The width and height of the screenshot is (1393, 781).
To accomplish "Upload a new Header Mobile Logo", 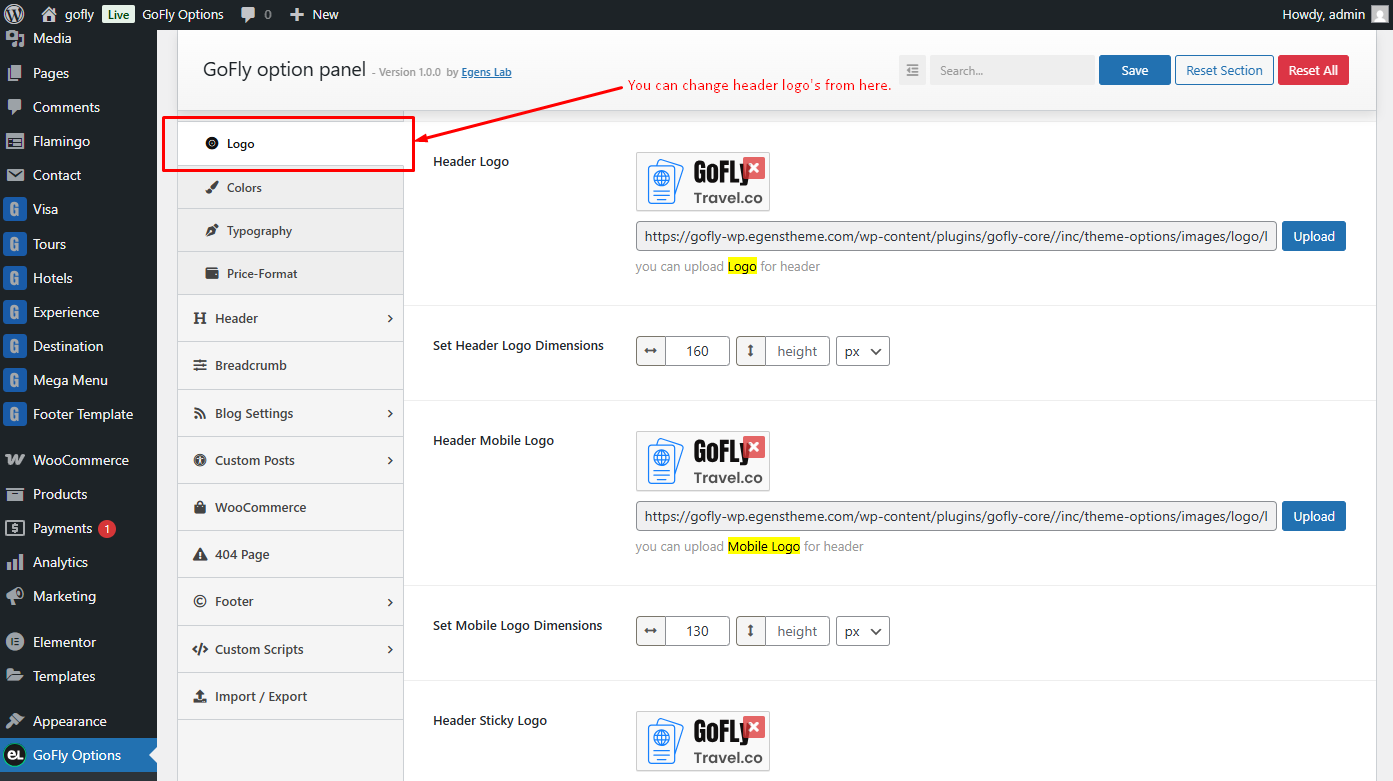I will pos(1314,516).
